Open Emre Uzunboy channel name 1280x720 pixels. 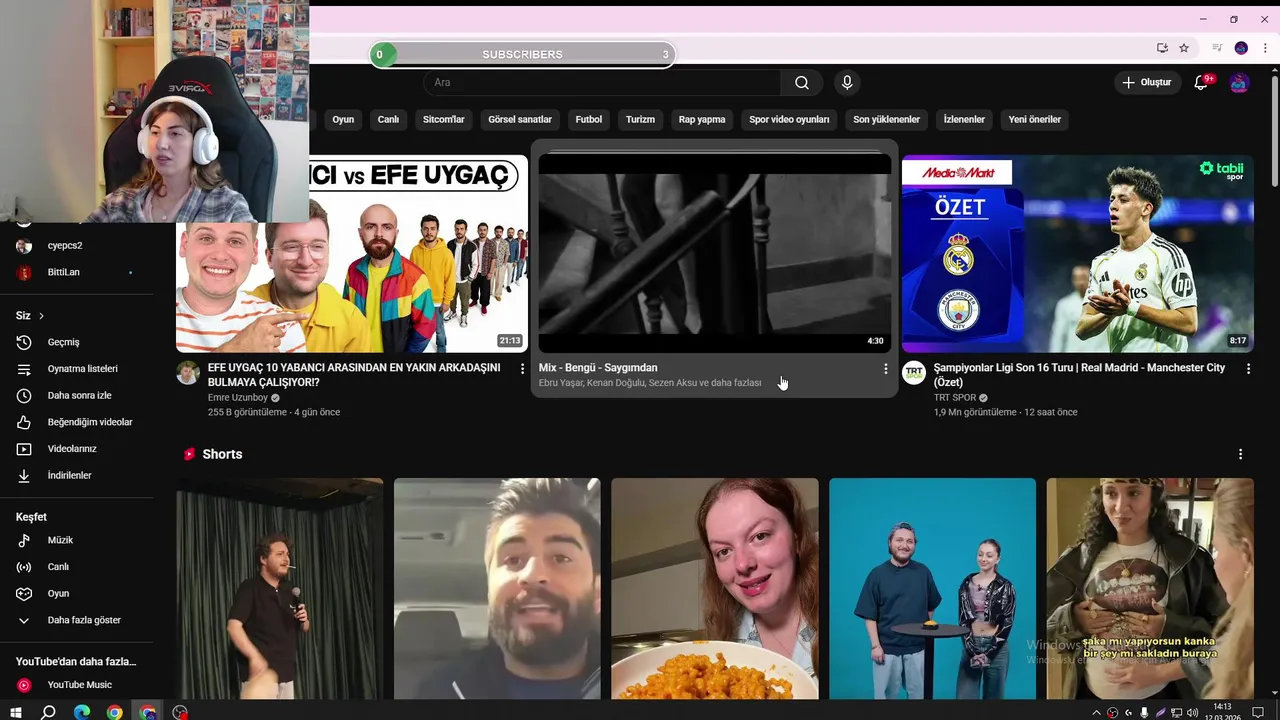coord(238,398)
